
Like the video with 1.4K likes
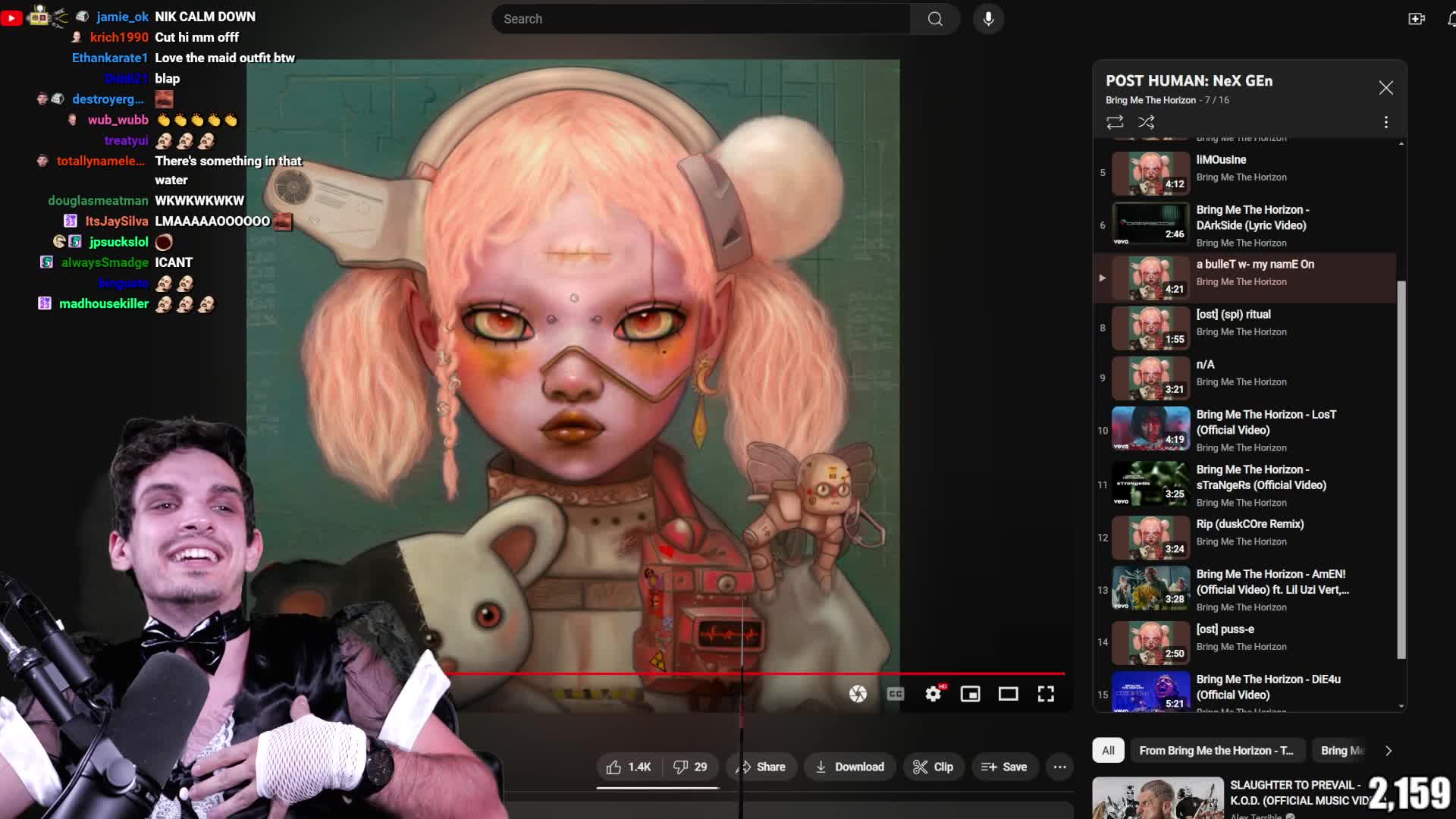[629, 767]
